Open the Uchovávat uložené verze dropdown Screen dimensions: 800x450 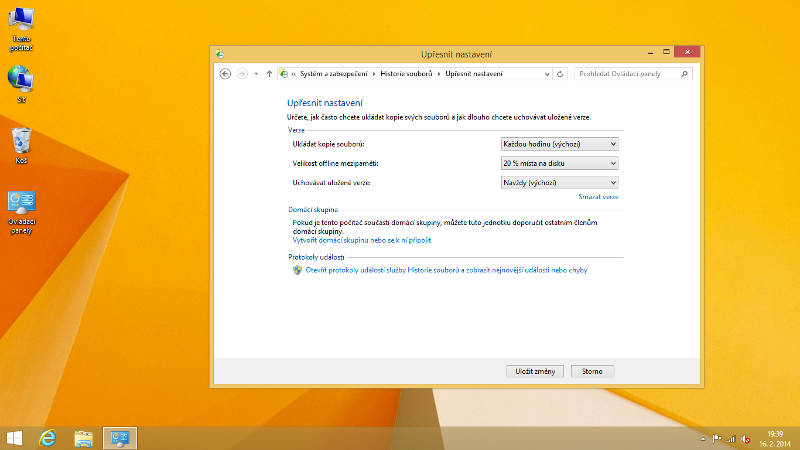[x=559, y=183]
